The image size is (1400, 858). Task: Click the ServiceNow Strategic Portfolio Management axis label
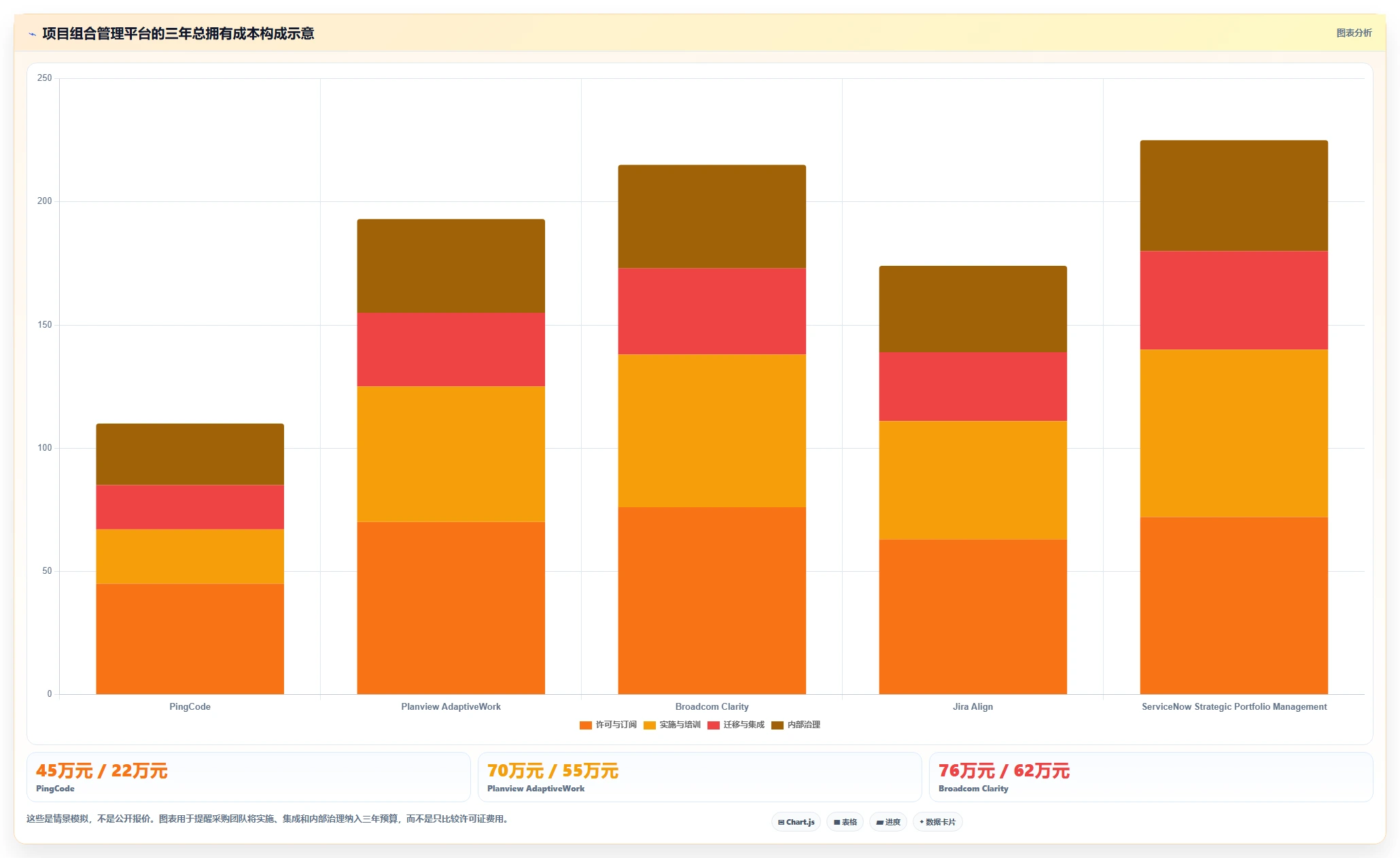coord(1234,707)
